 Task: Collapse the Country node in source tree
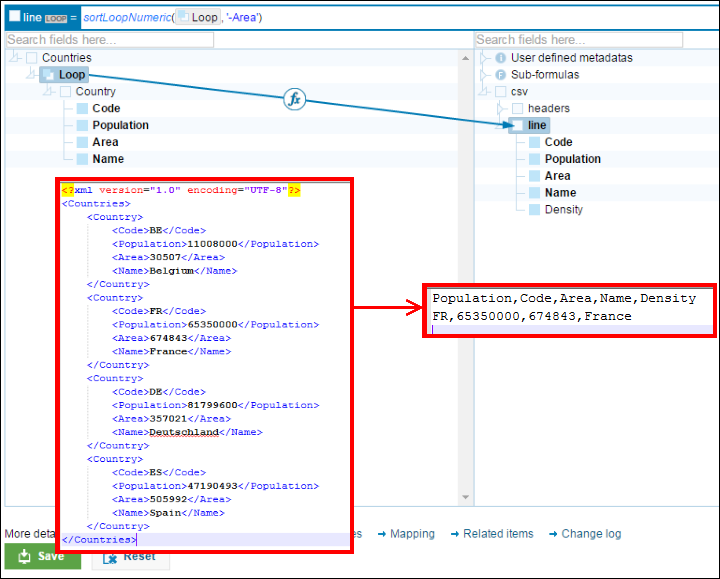point(49,92)
